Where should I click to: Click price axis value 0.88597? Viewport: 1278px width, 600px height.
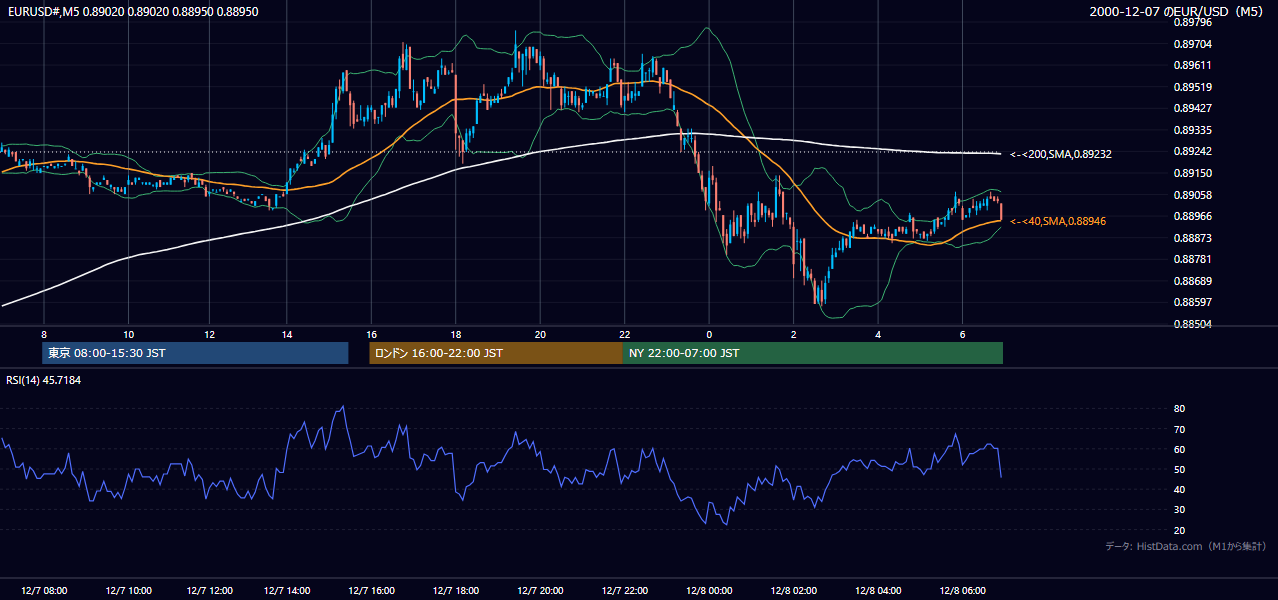1192,302
